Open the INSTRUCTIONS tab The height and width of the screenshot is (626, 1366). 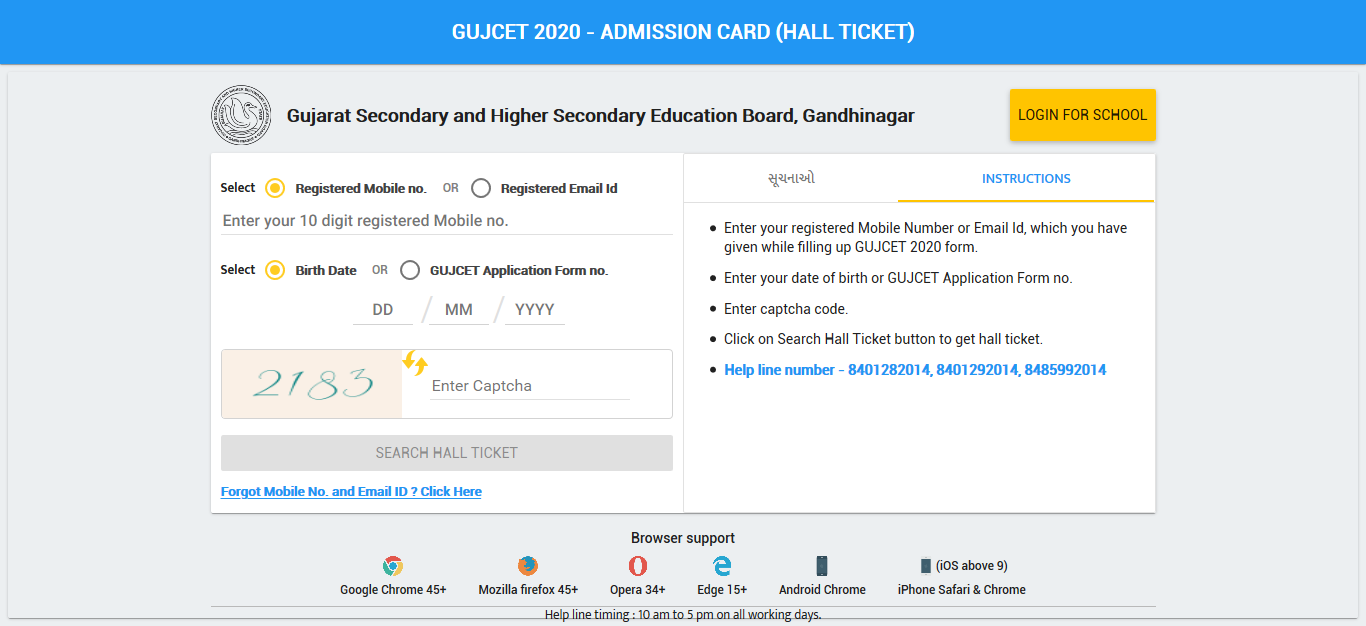click(x=1026, y=179)
